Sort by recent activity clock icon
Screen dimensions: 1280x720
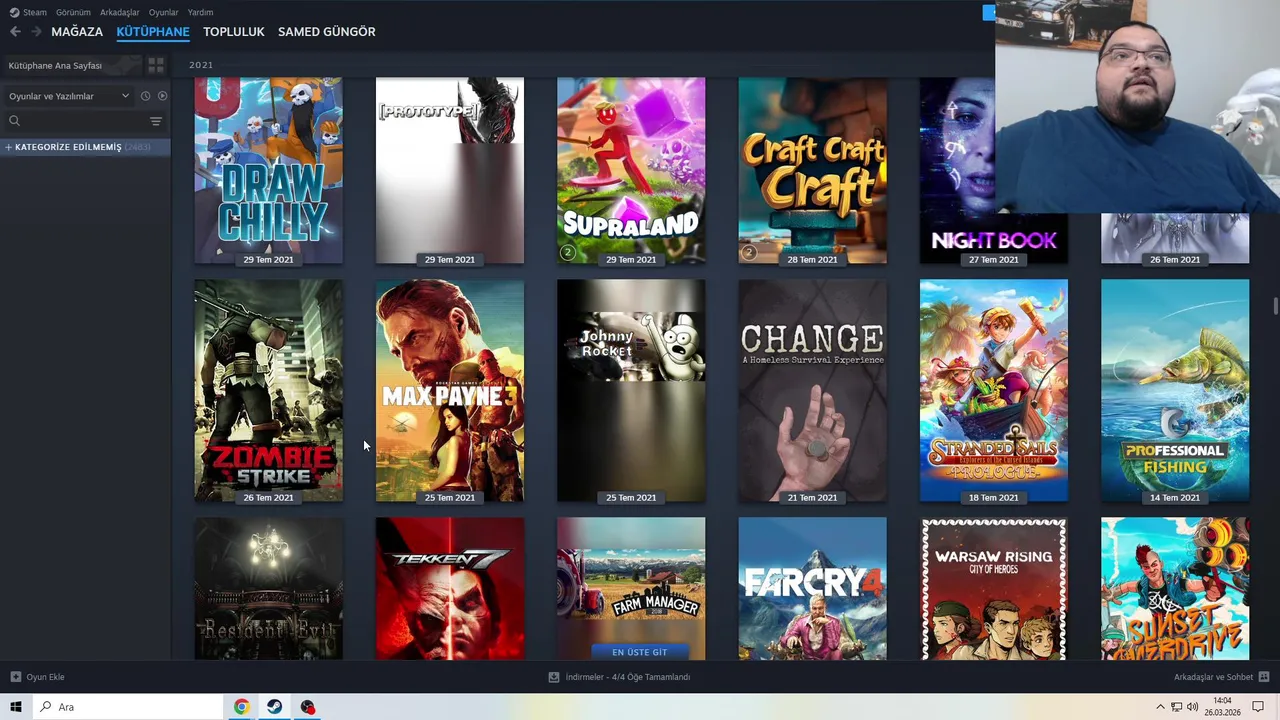(x=145, y=96)
